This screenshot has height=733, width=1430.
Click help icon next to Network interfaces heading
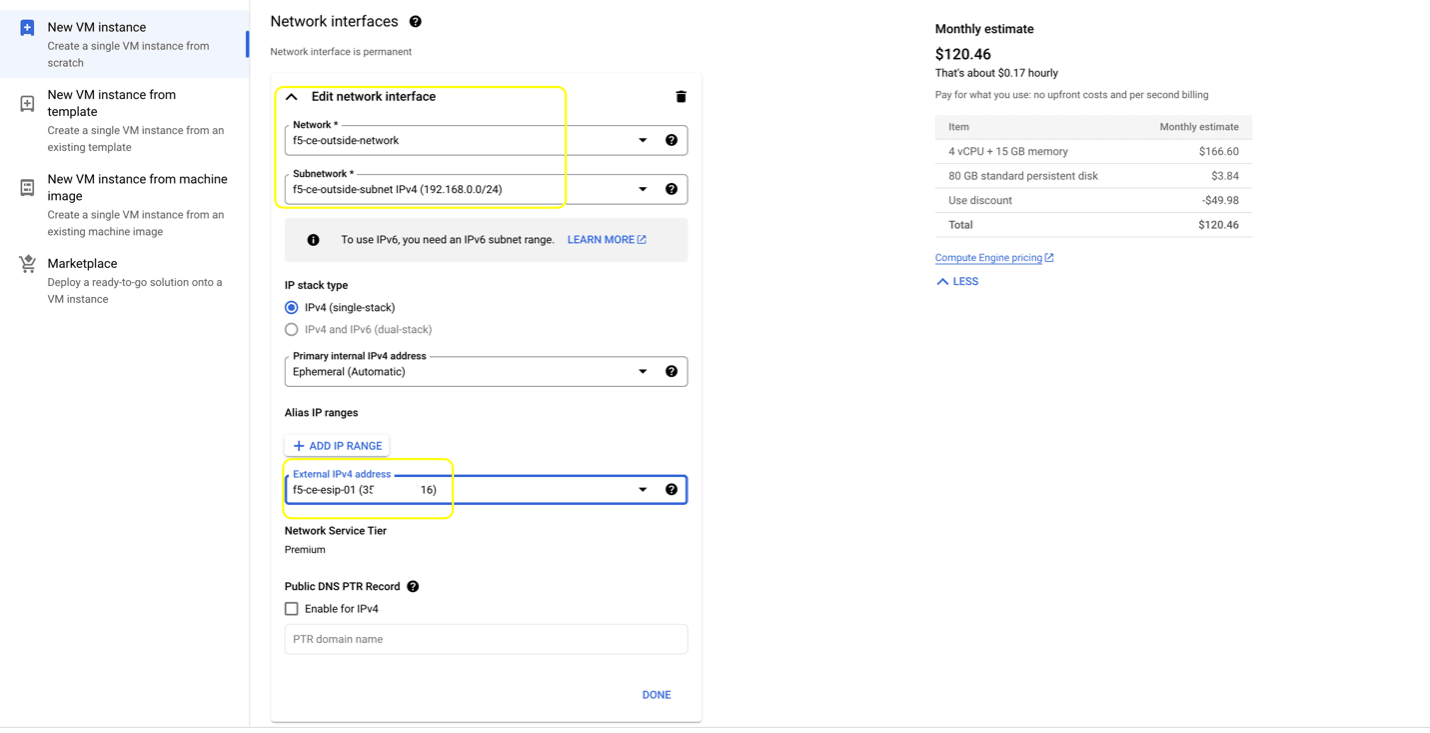415,22
